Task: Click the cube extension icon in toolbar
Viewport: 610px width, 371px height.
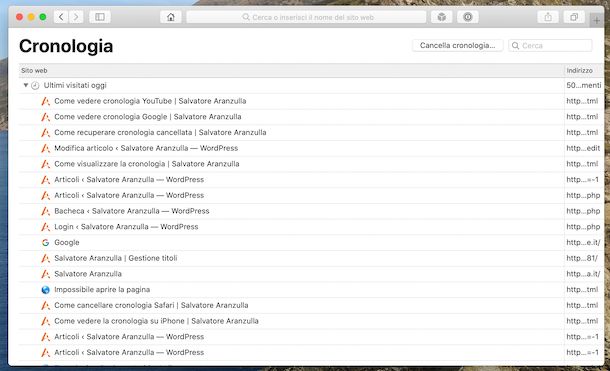Action: (442, 17)
